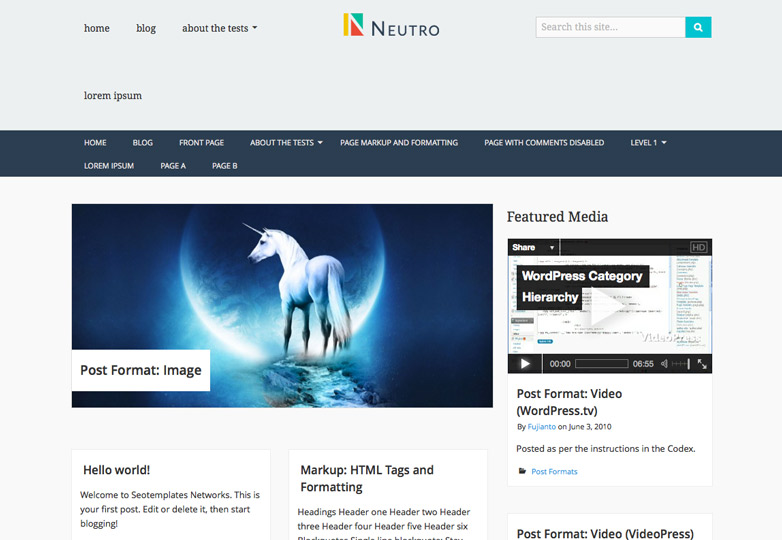Open PAGE B in the navbar
The height and width of the screenshot is (540, 782).
coord(225,166)
